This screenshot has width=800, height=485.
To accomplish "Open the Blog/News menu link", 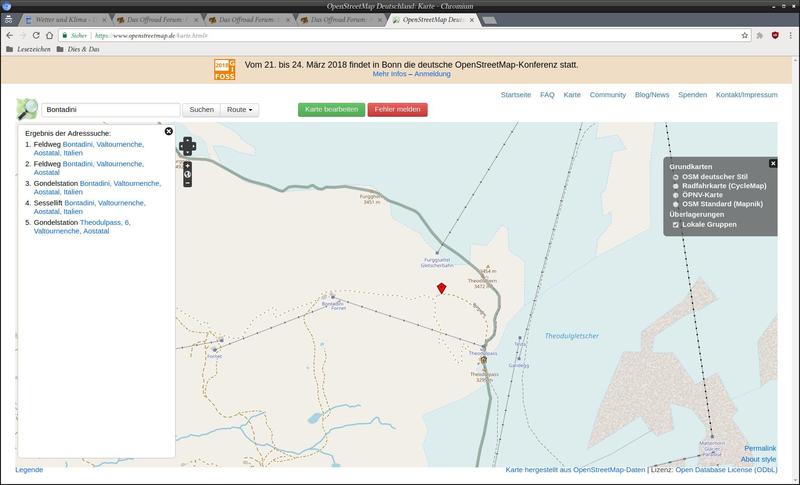I will pos(652,95).
